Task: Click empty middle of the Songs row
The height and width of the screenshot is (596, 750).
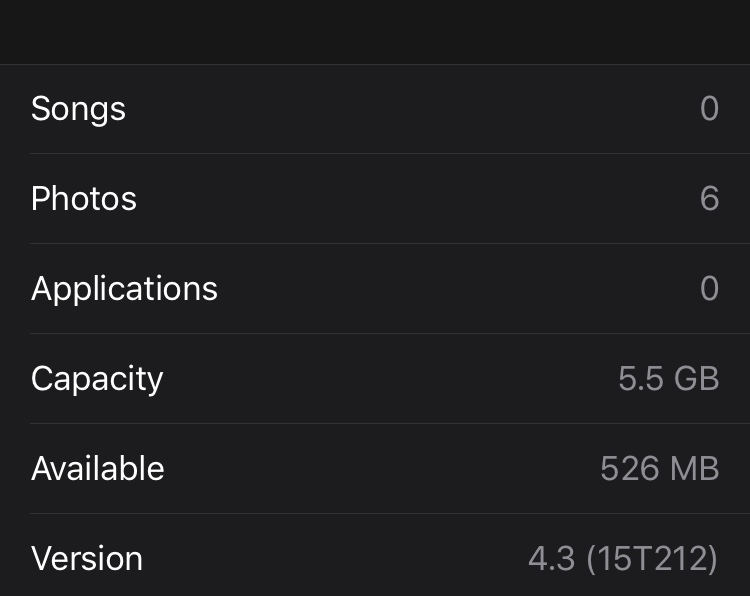Action: pos(411,109)
